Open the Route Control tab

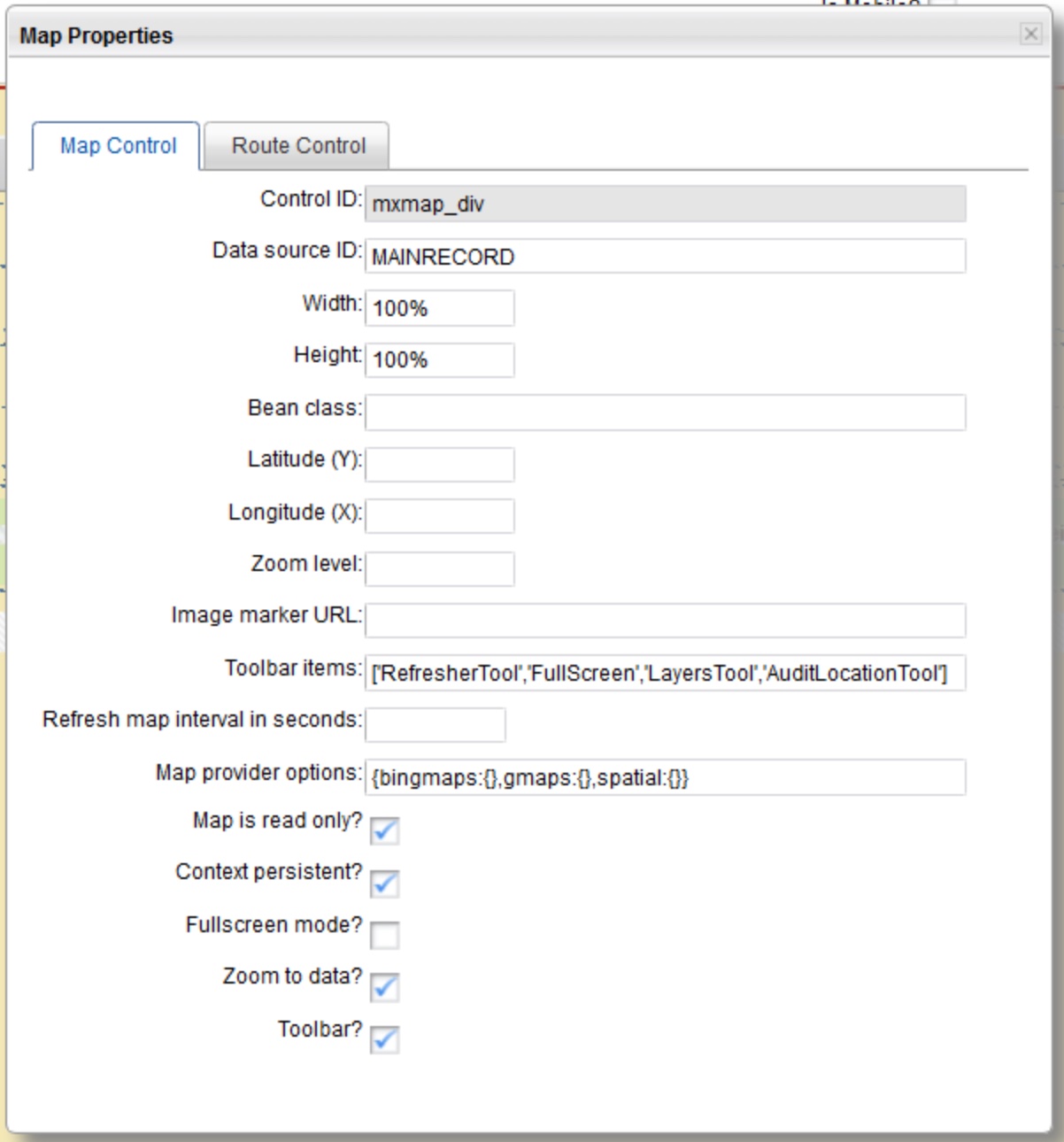pyautogui.click(x=298, y=146)
